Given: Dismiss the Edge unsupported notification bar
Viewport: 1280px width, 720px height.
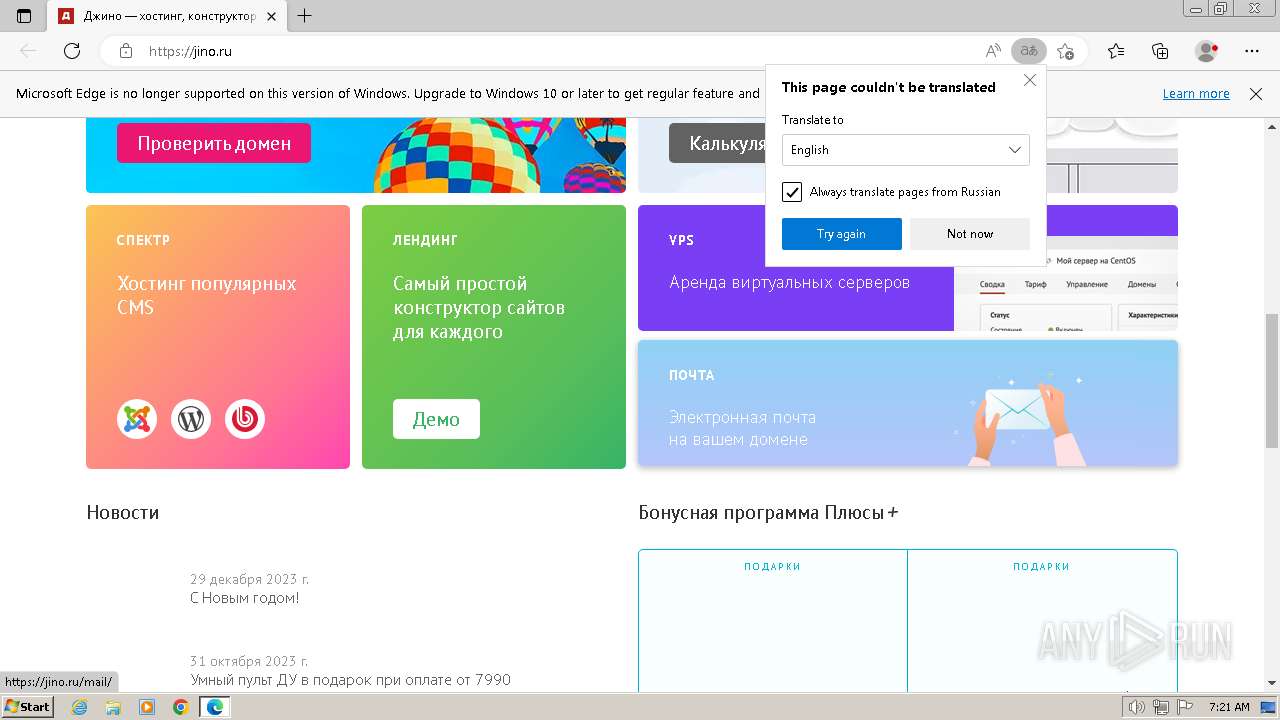Looking at the screenshot, I should click(x=1256, y=94).
